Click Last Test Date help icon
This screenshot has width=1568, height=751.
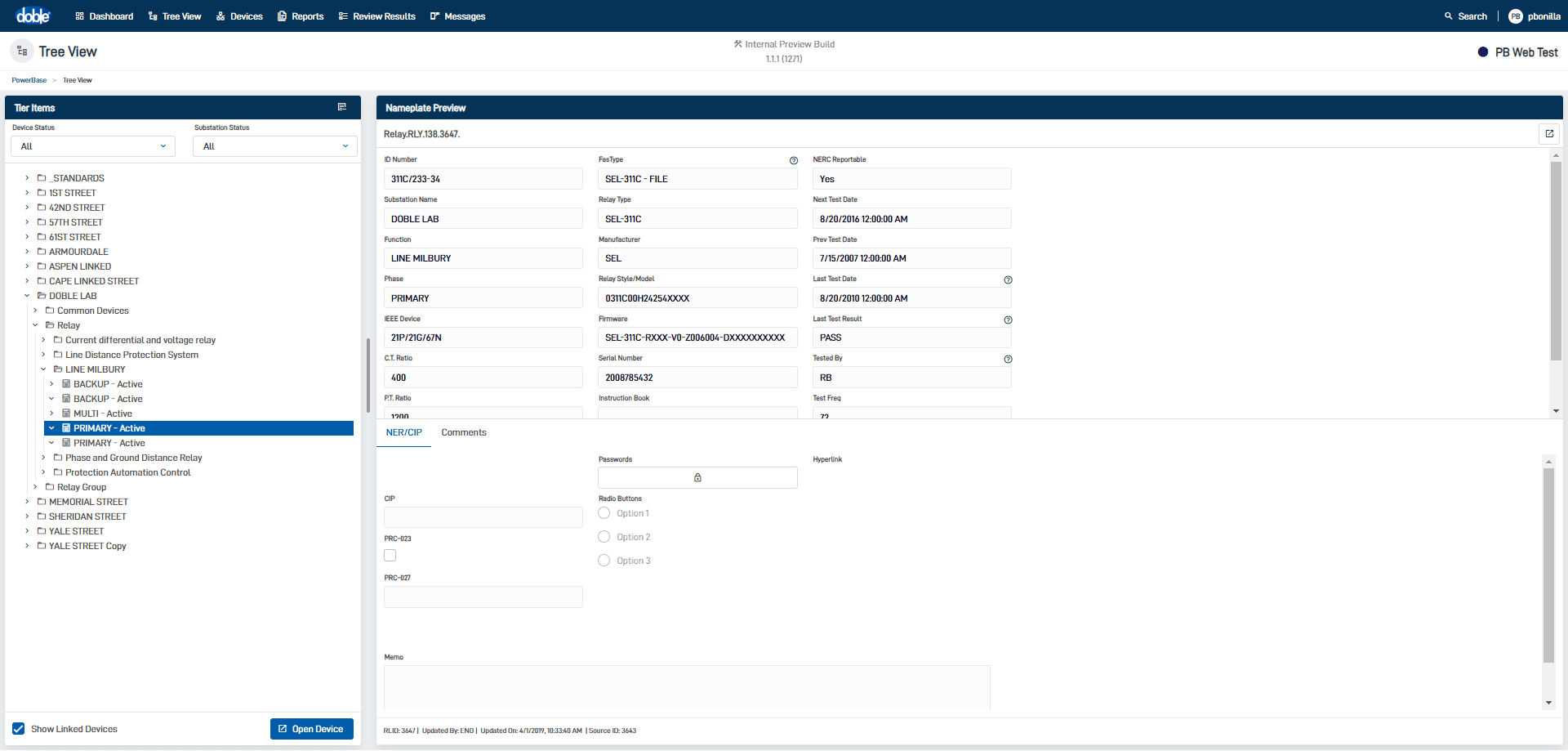pyautogui.click(x=1008, y=280)
